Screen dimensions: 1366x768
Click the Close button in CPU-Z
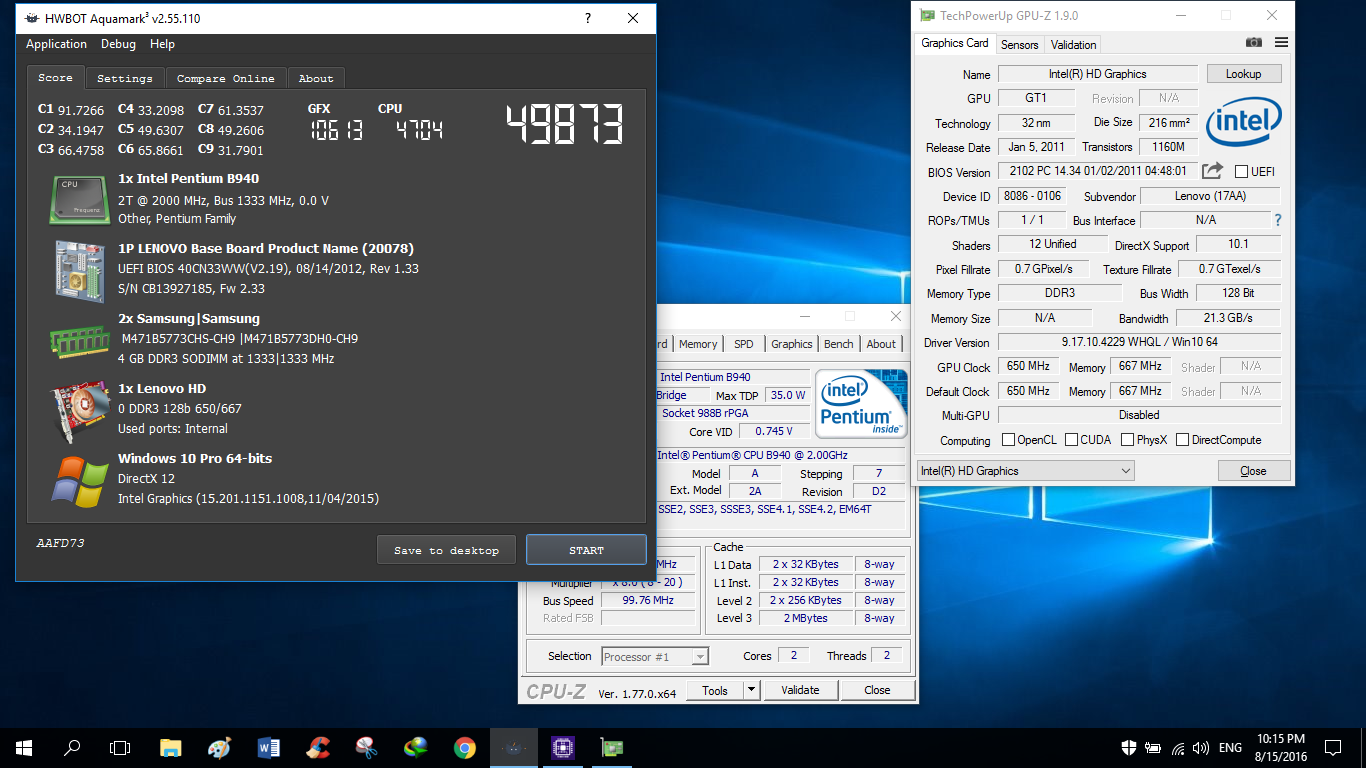pyautogui.click(x=877, y=690)
